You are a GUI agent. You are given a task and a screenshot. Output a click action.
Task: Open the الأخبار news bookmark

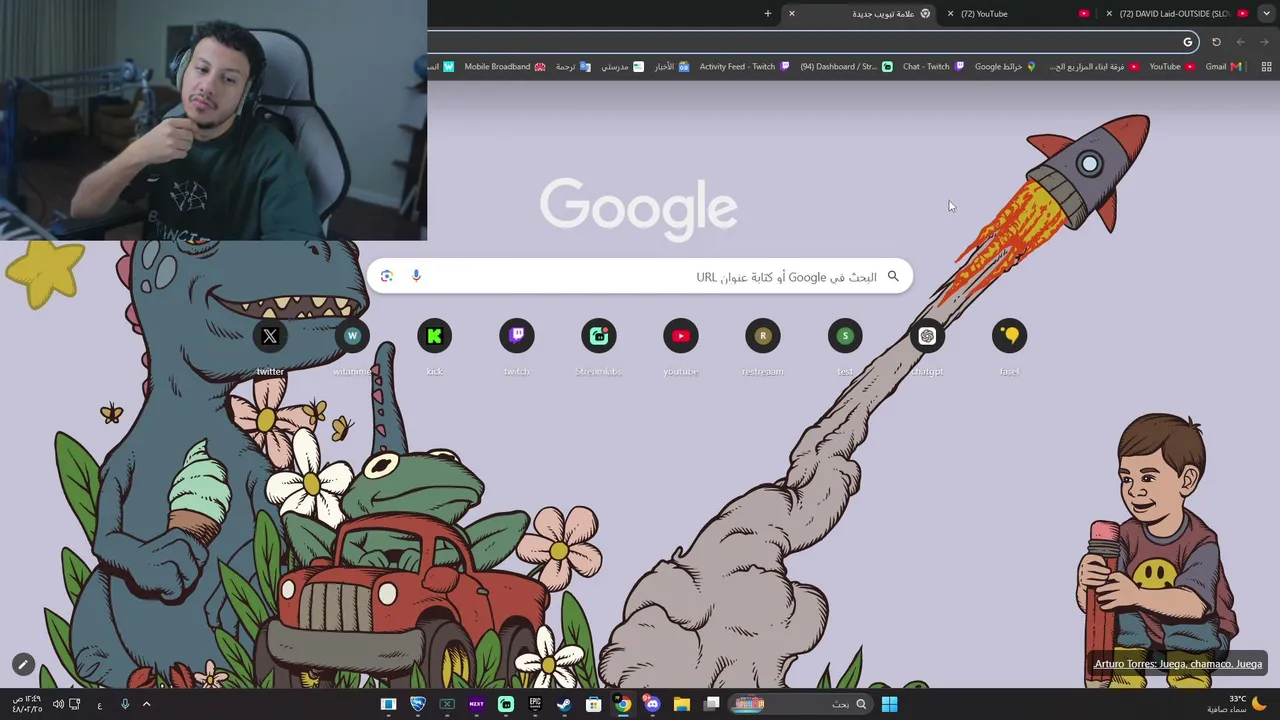coord(672,67)
